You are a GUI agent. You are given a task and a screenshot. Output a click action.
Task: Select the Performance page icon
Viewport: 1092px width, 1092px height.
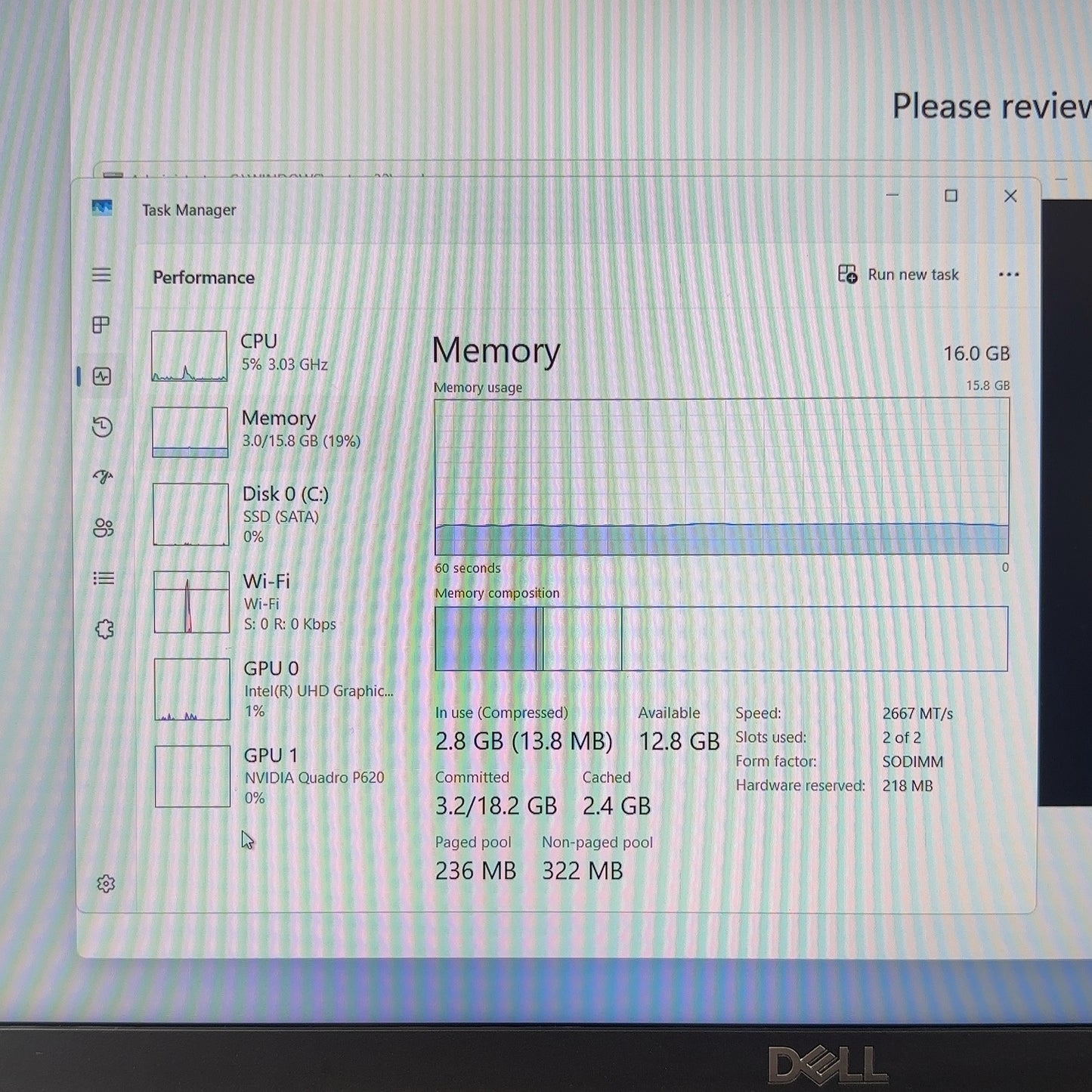pyautogui.click(x=102, y=376)
